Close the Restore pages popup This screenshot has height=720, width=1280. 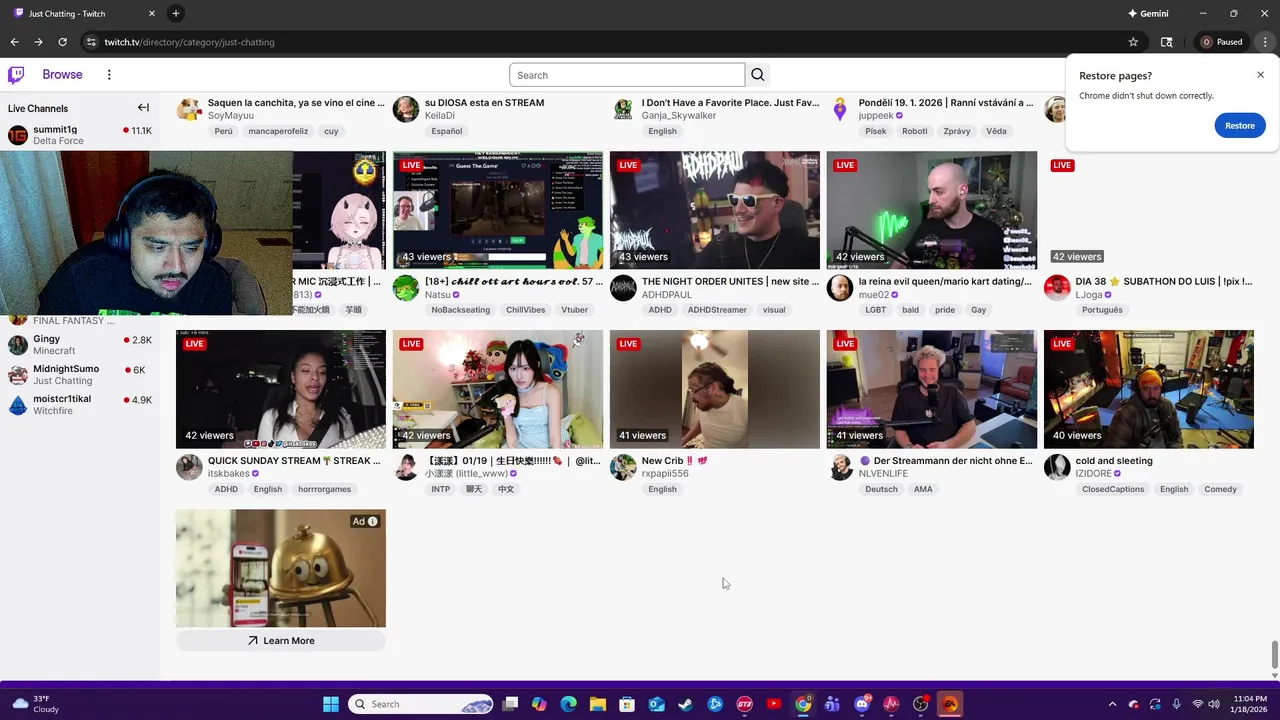(1260, 75)
